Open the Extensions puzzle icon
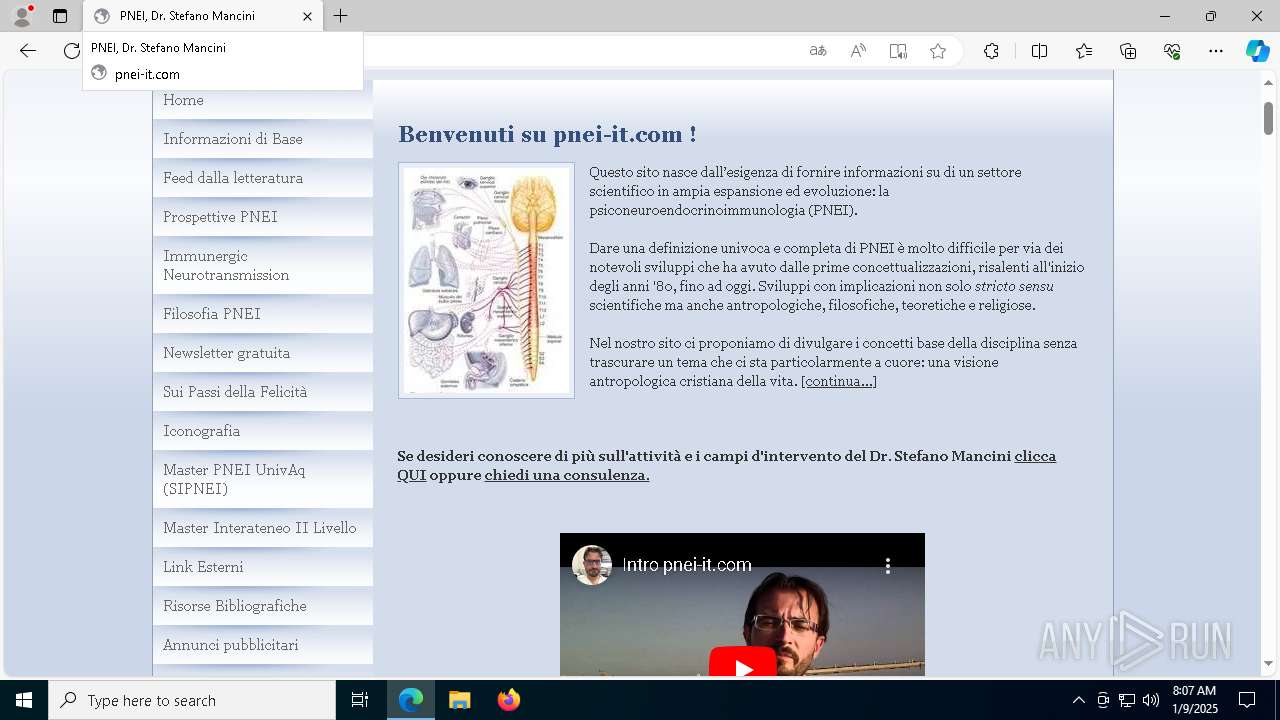 (x=991, y=51)
